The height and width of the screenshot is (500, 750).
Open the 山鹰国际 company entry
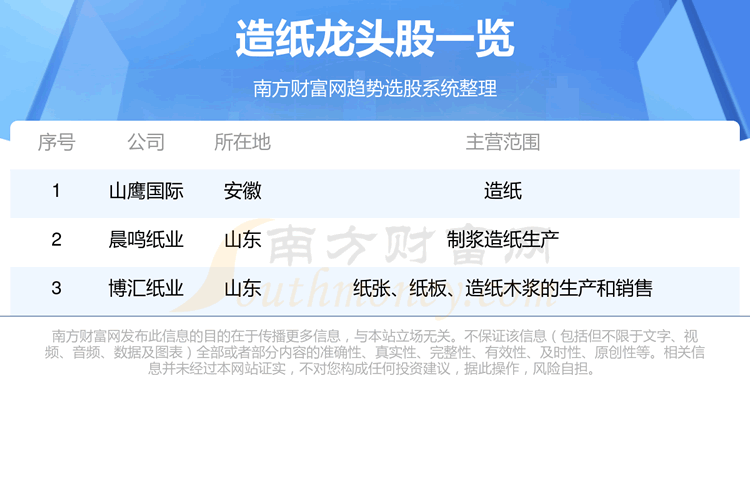(x=146, y=190)
